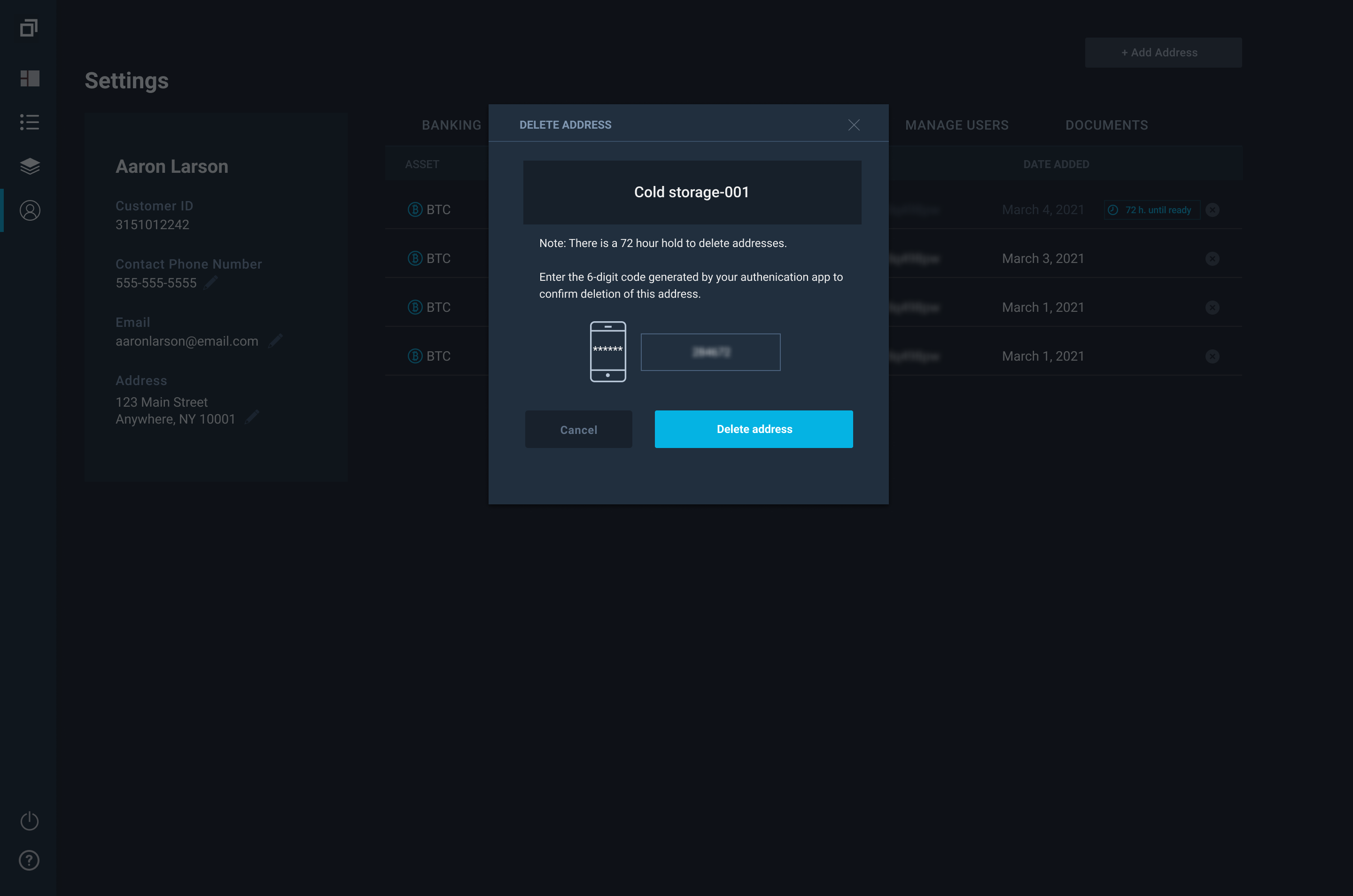Click the Cold storage-001 address label
The image size is (1353, 896).
692,192
